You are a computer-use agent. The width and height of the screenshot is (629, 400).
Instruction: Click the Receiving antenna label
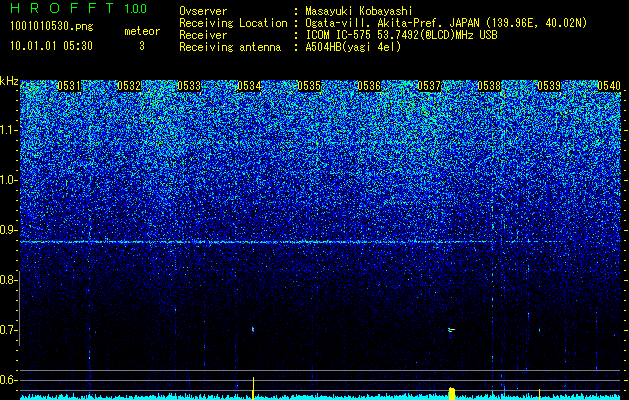pyautogui.click(x=230, y=47)
